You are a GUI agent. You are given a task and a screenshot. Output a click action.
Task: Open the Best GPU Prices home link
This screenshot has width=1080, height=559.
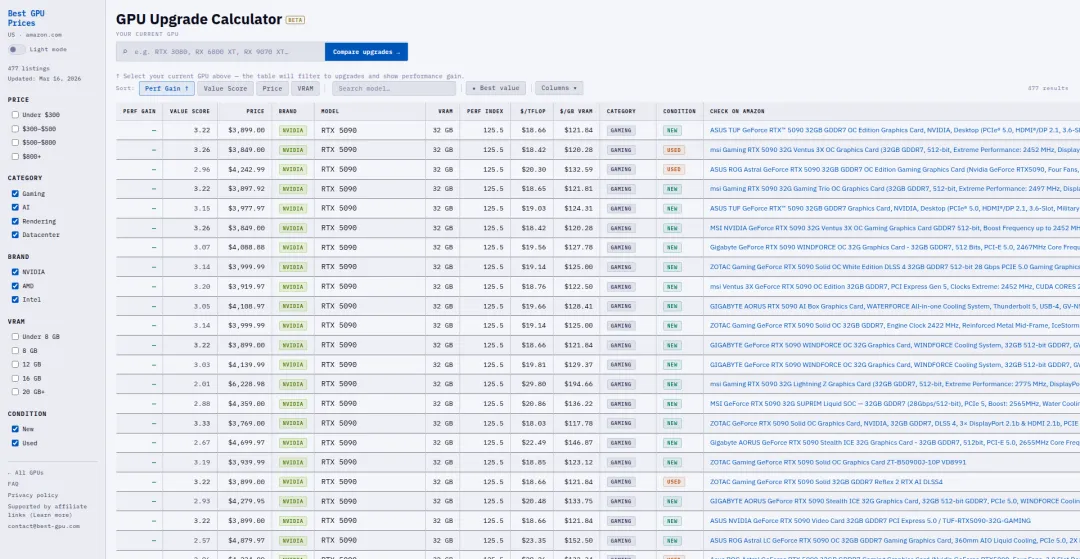point(26,18)
